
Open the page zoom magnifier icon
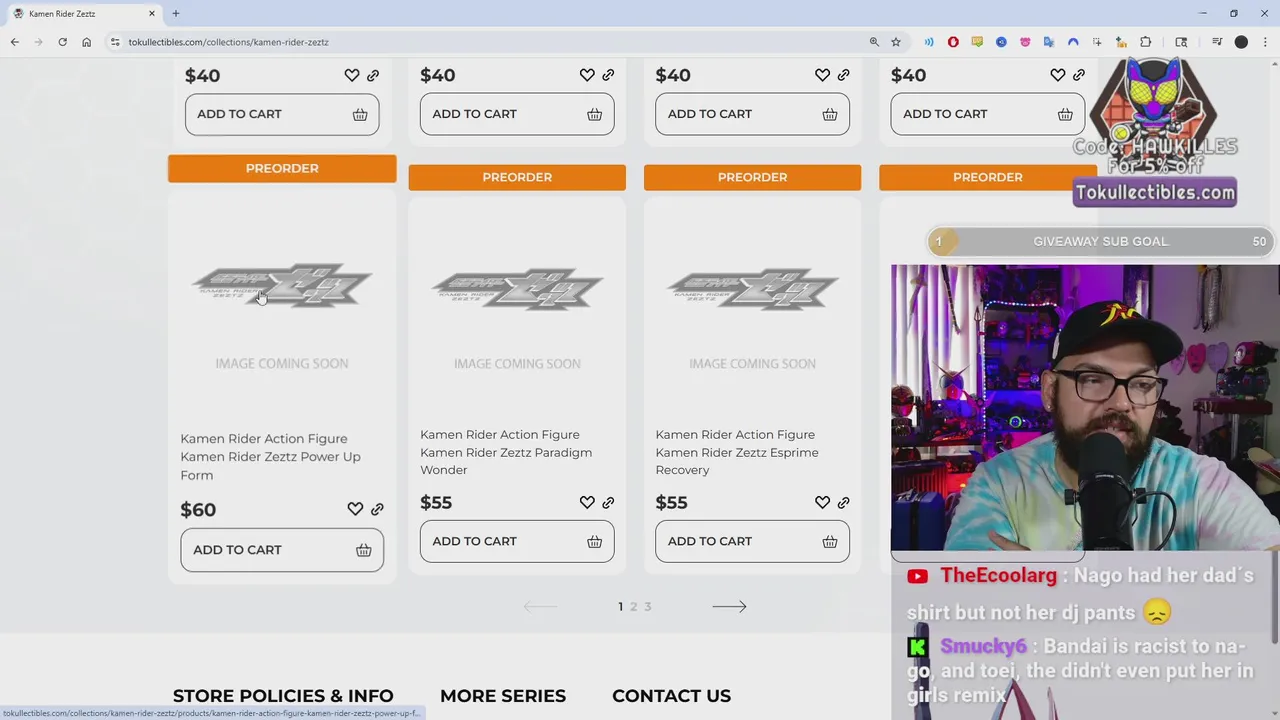click(874, 42)
